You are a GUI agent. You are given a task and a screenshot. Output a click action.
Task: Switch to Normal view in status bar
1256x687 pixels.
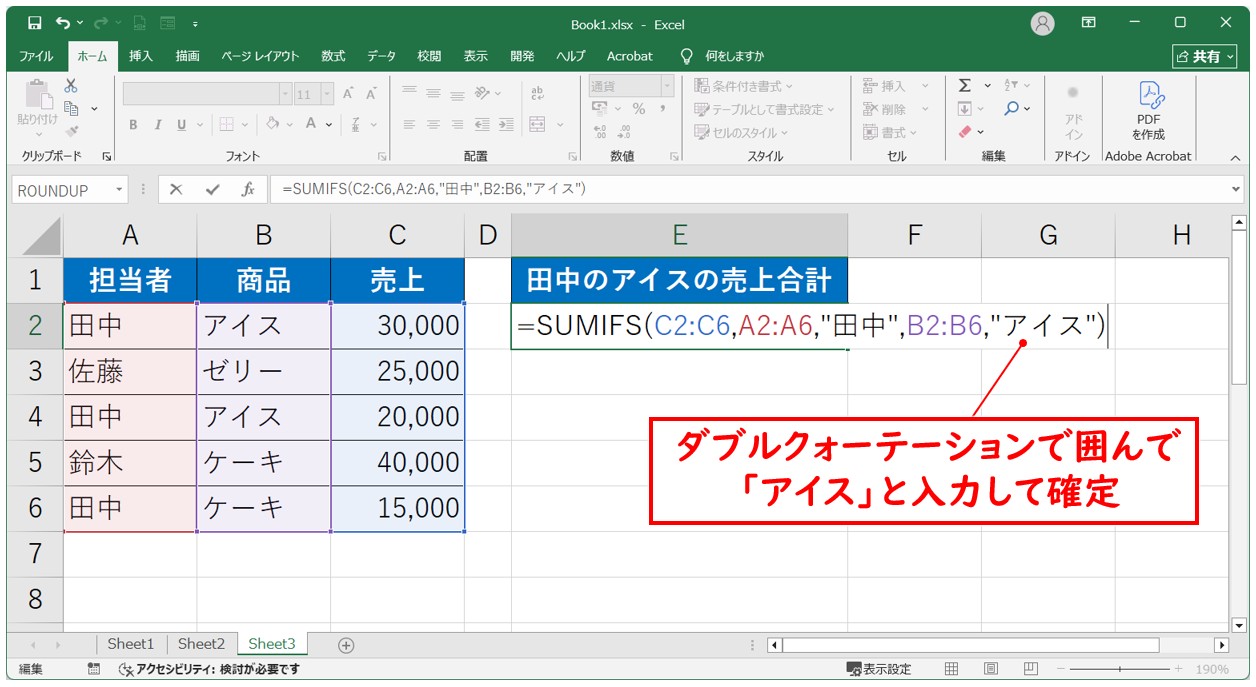[x=952, y=669]
